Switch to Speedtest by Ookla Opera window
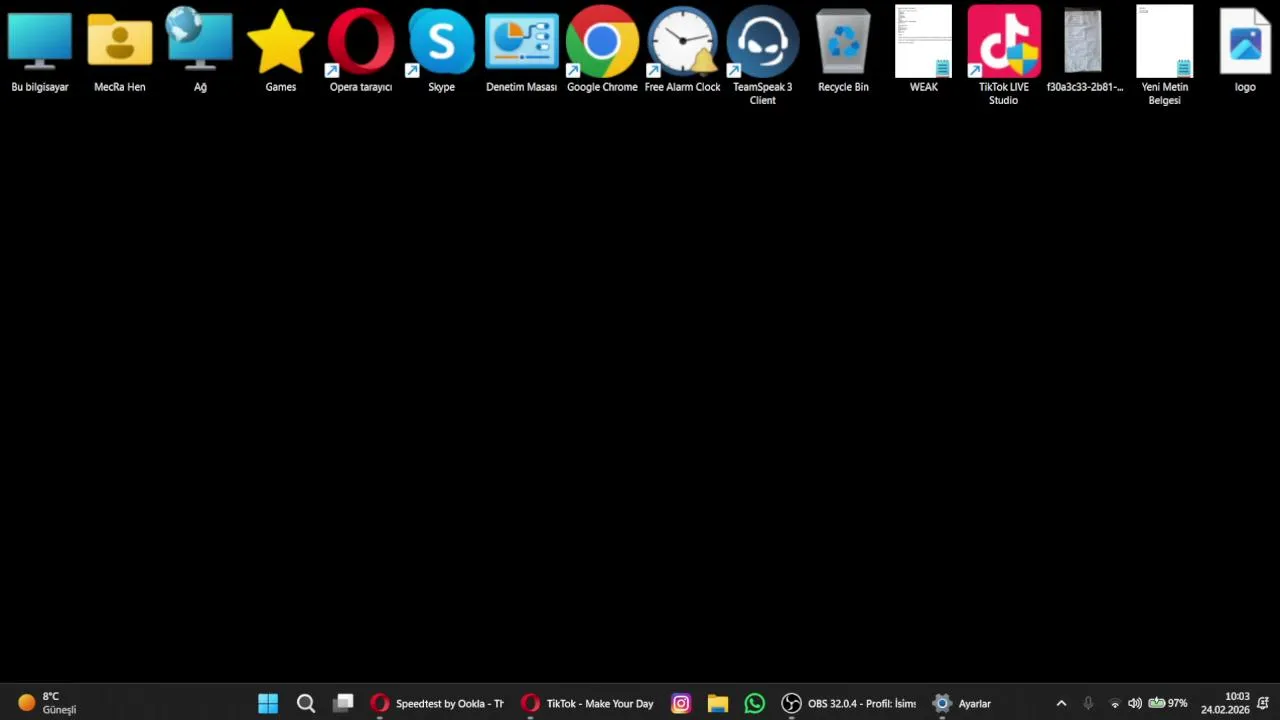Image resolution: width=1280 pixels, height=720 pixels. point(437,703)
